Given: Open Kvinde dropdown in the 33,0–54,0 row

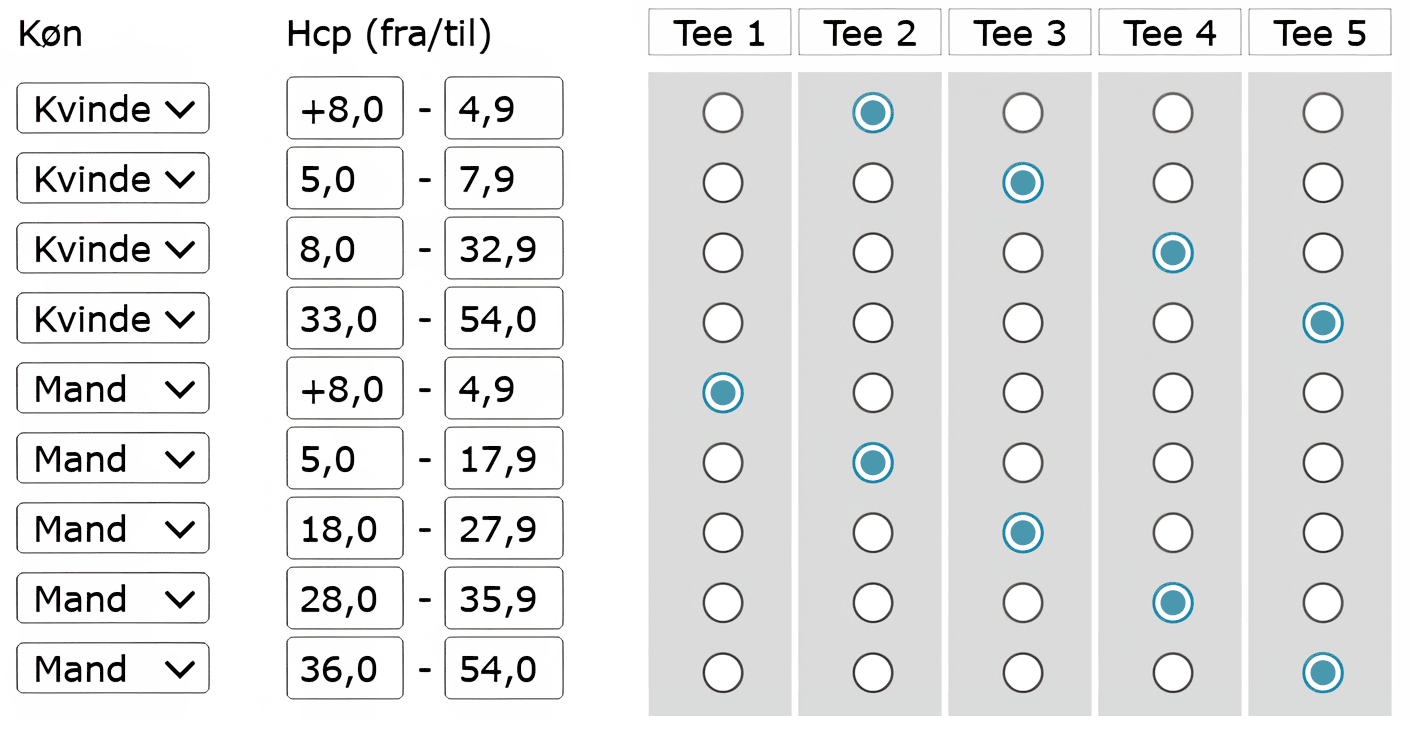Looking at the screenshot, I should 113,318.
